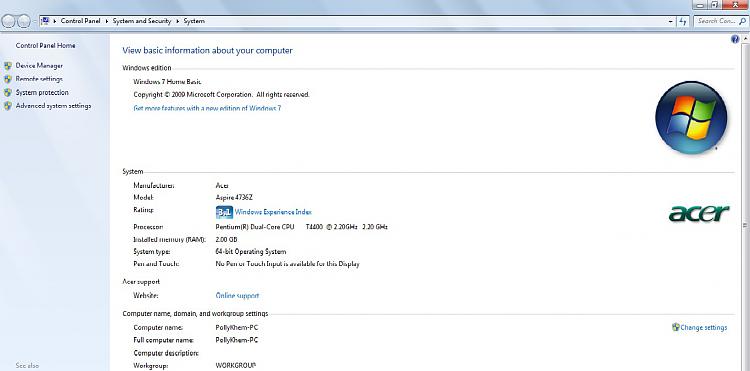Restore down the System window

714,5
